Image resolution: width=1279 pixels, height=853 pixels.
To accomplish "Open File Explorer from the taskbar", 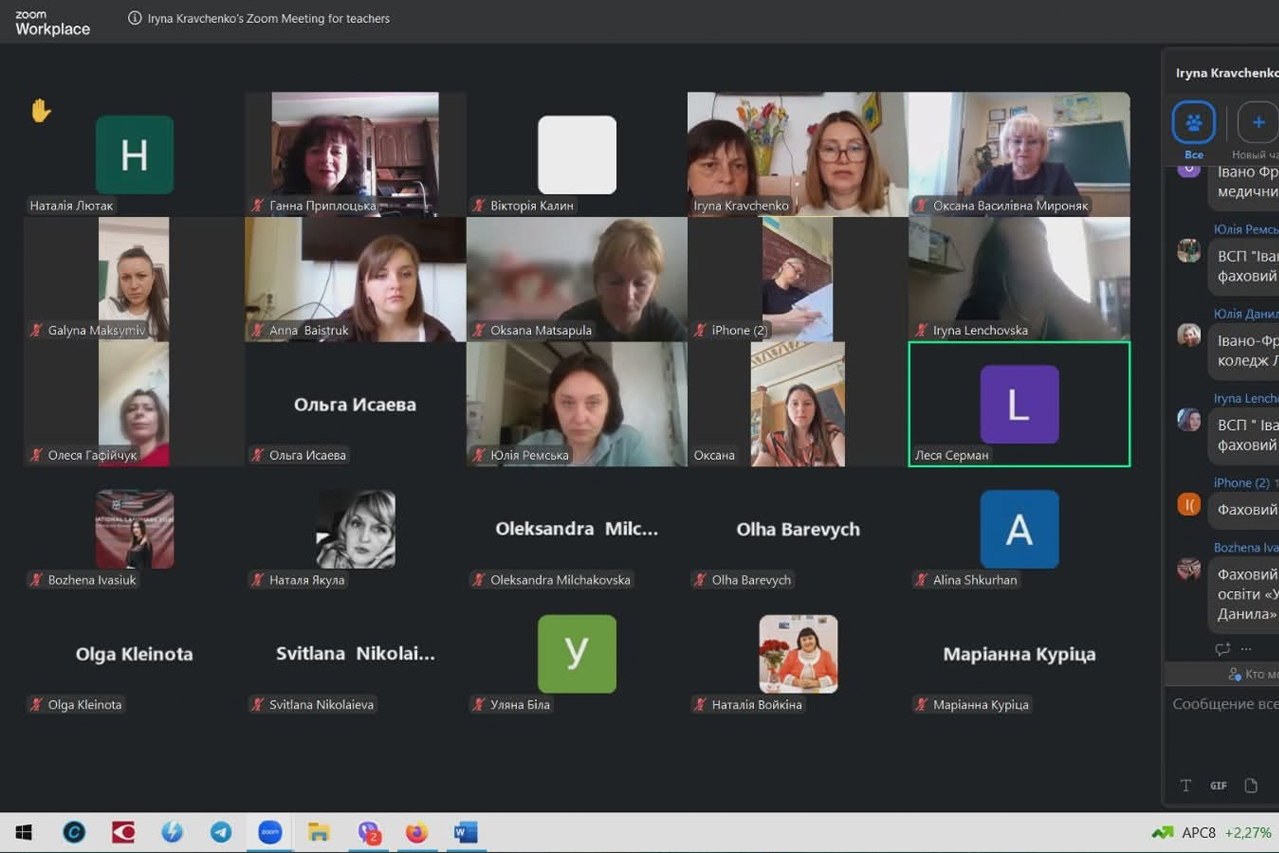I will click(x=319, y=832).
